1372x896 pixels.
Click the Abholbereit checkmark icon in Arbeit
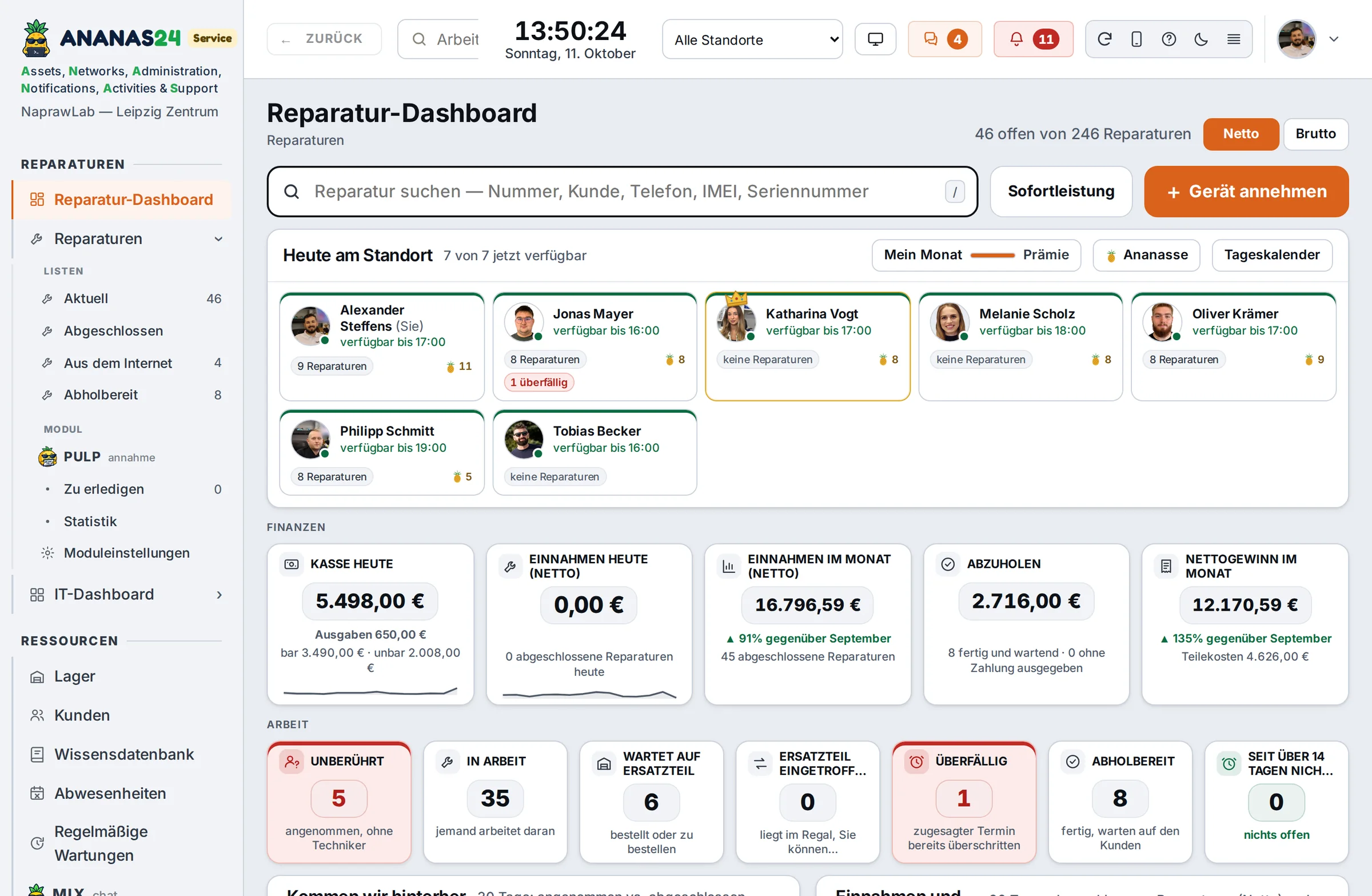click(x=1073, y=761)
